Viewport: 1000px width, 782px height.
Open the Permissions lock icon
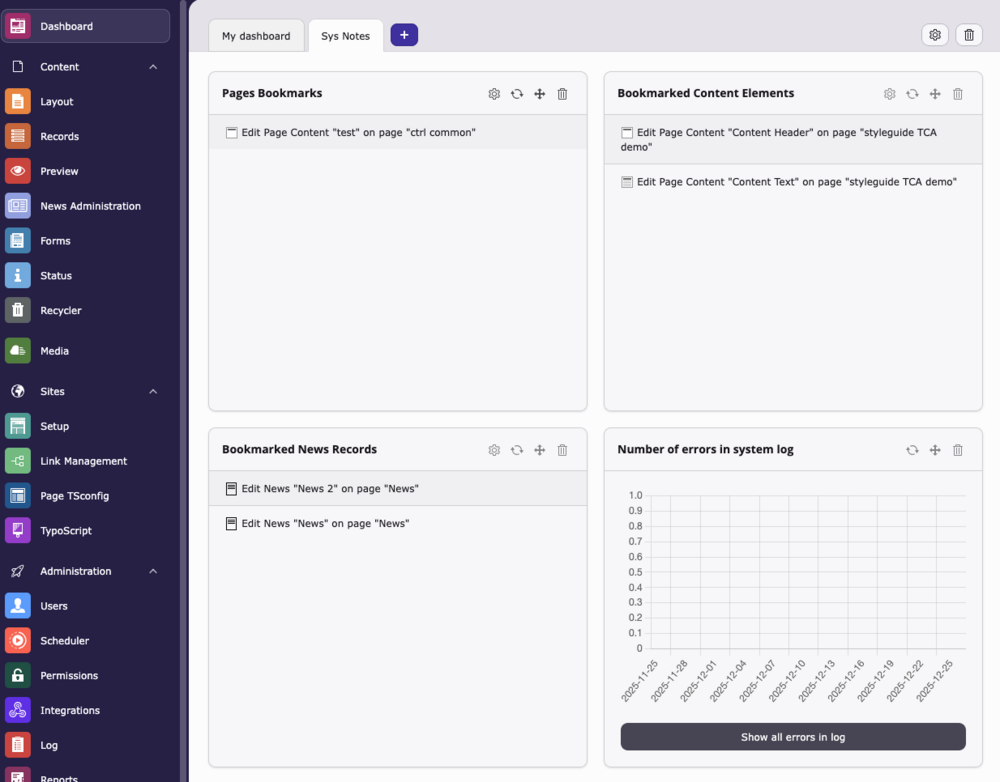tap(18, 675)
